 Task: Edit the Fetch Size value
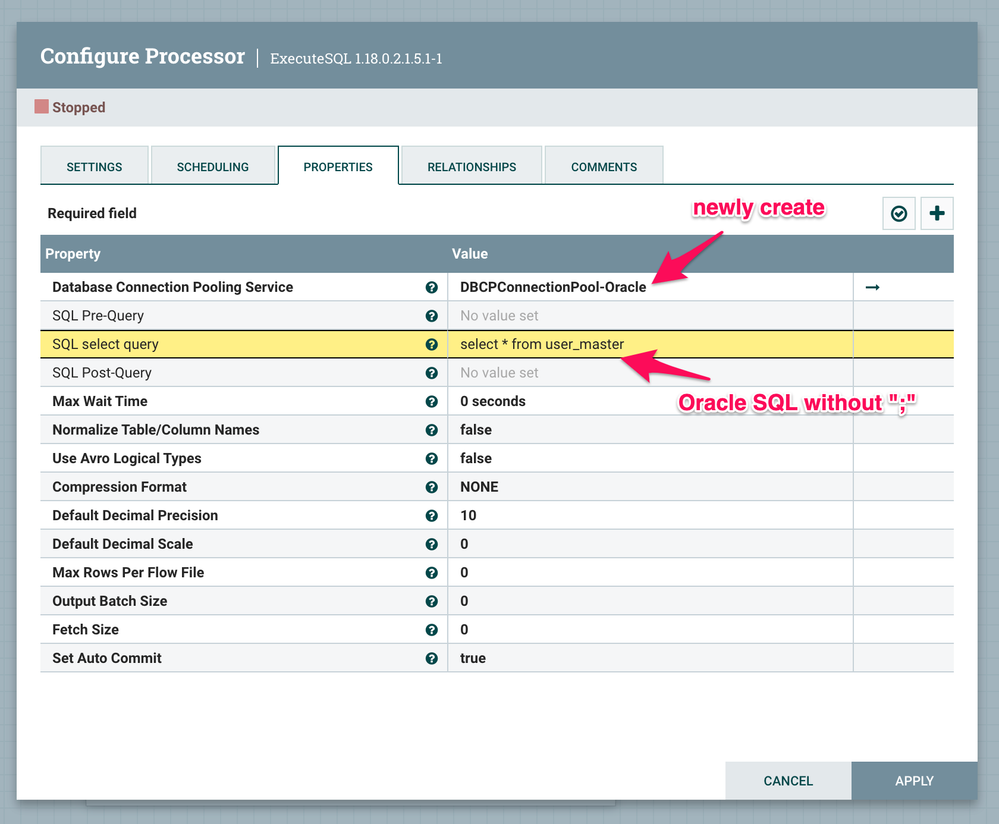click(650, 630)
